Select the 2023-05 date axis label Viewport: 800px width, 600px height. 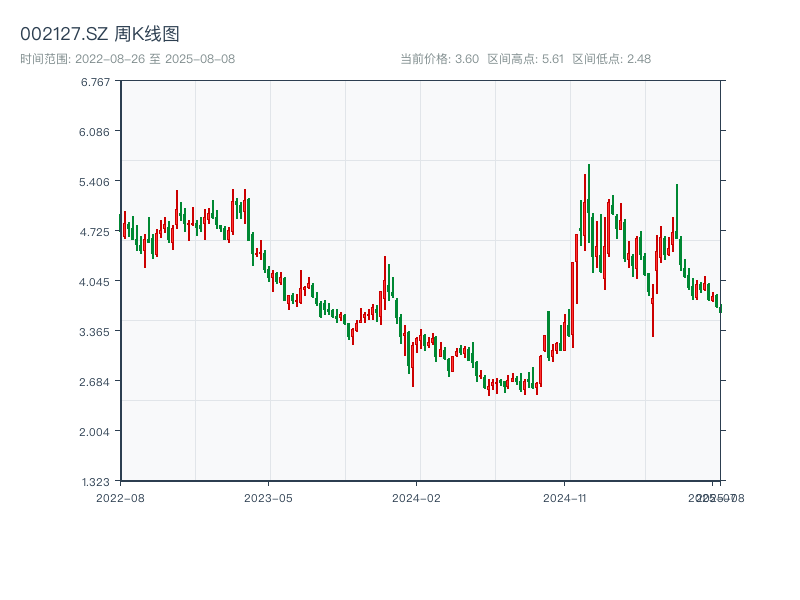tap(268, 497)
